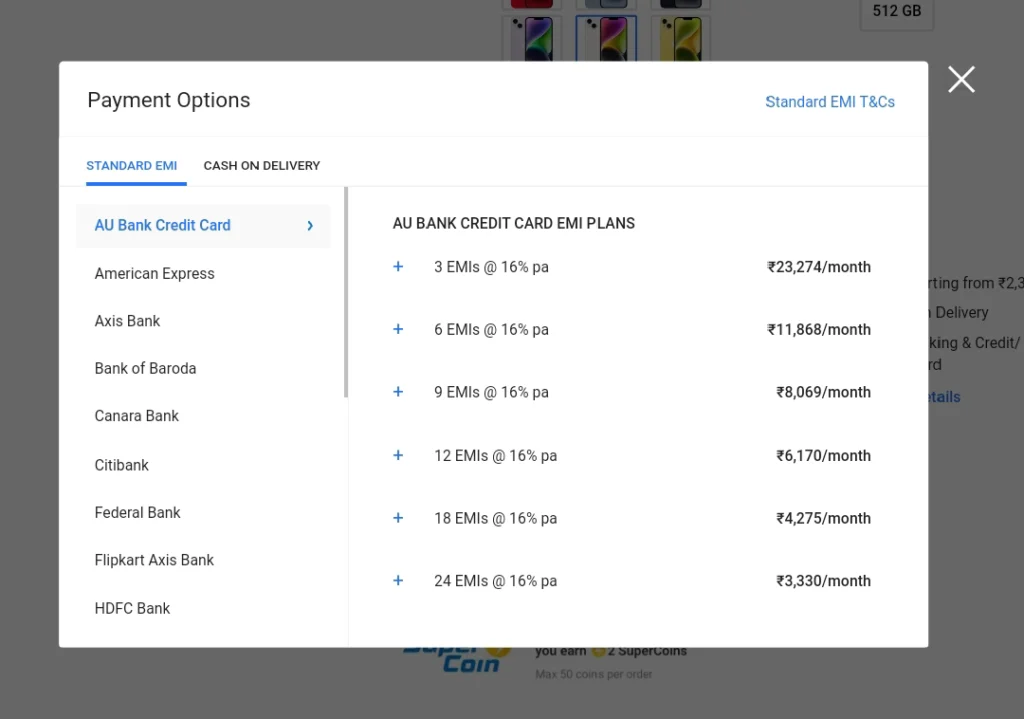Expand the 18 EMIs plan plus icon
This screenshot has width=1024, height=719.
click(x=398, y=518)
